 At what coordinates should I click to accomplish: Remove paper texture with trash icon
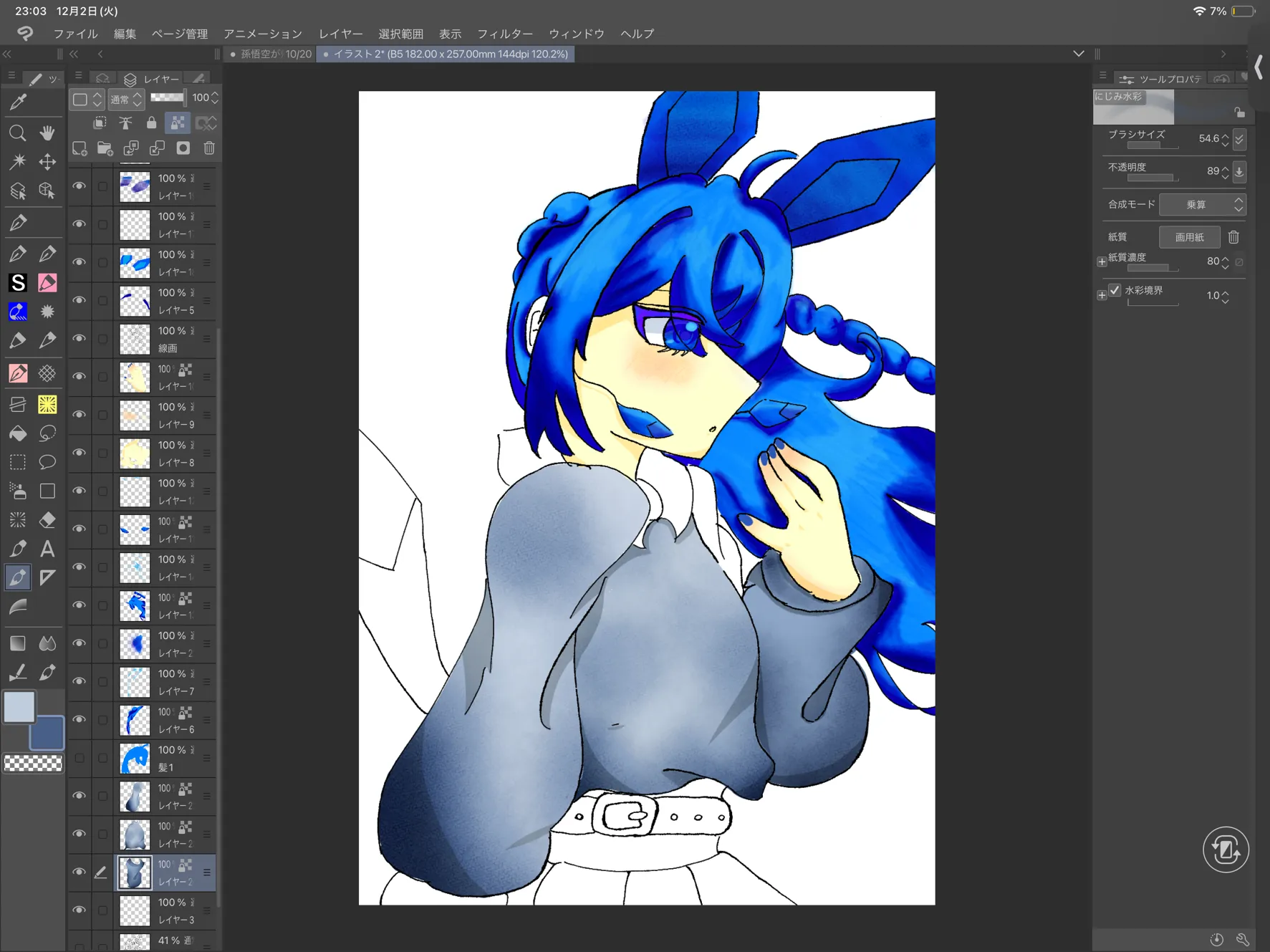click(x=1233, y=237)
